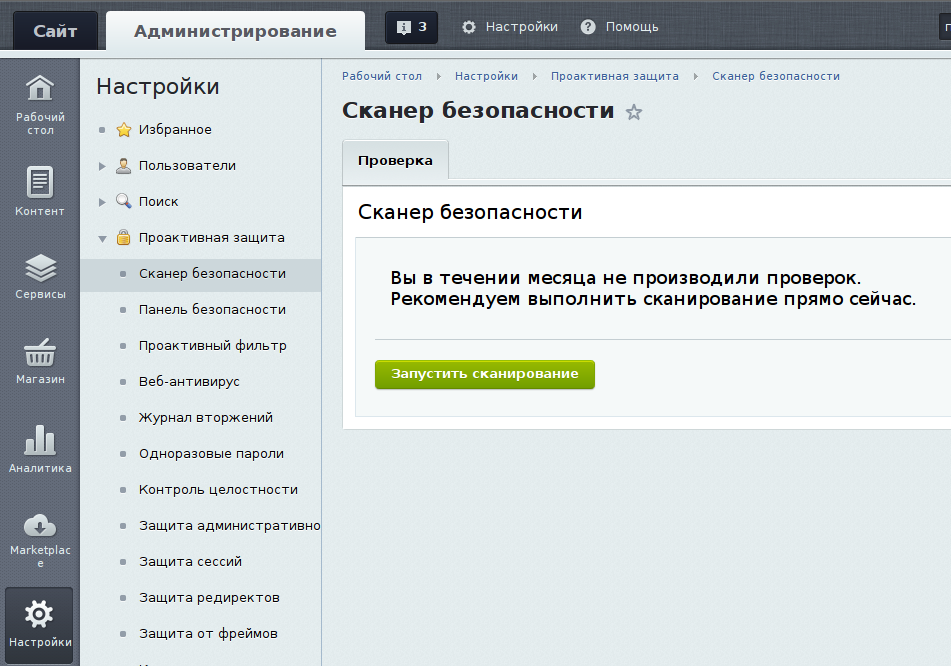Click Проактивная защита breadcrumb link
Viewport: 951px width, 666px height.
coord(614,76)
